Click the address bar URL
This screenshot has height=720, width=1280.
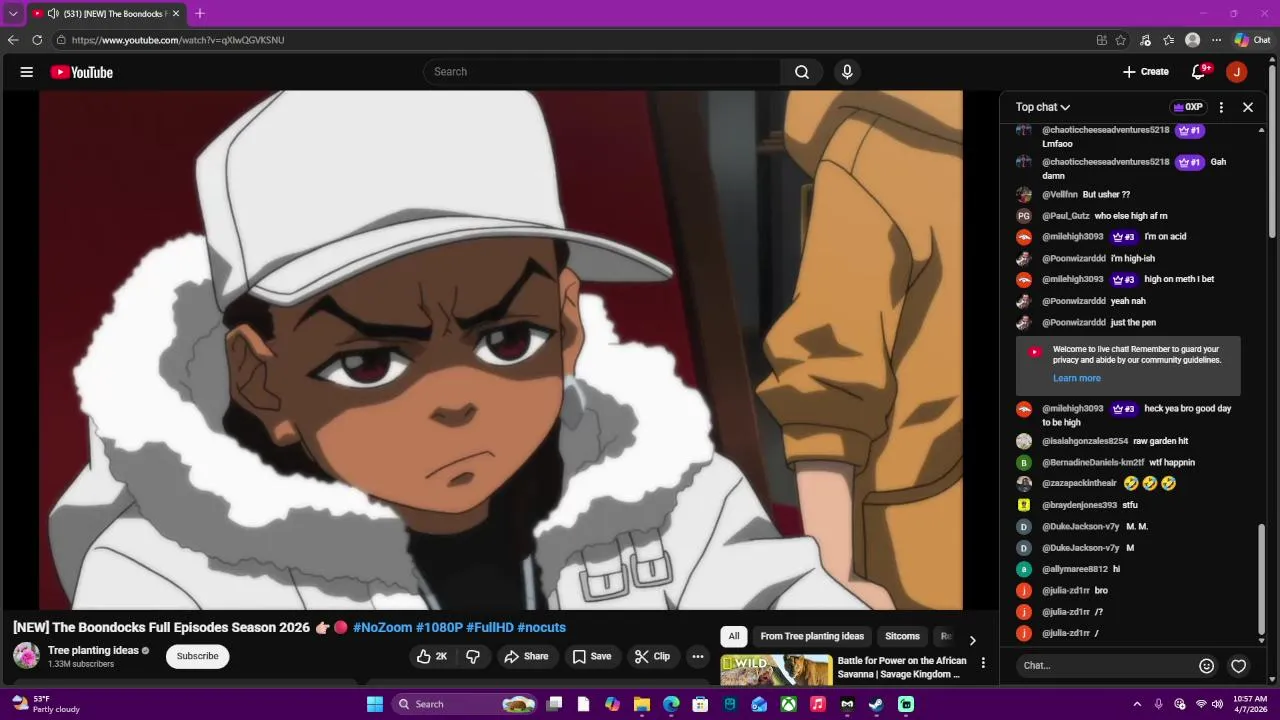[178, 40]
